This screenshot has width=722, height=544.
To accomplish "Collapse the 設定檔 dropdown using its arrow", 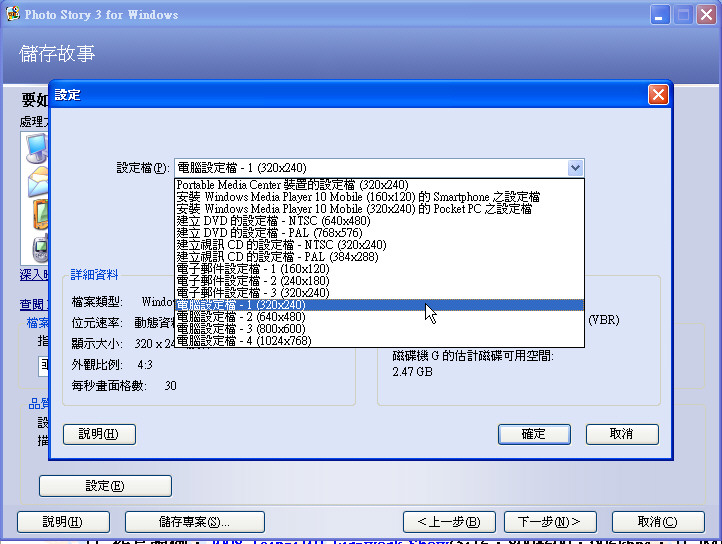I will (x=574, y=168).
